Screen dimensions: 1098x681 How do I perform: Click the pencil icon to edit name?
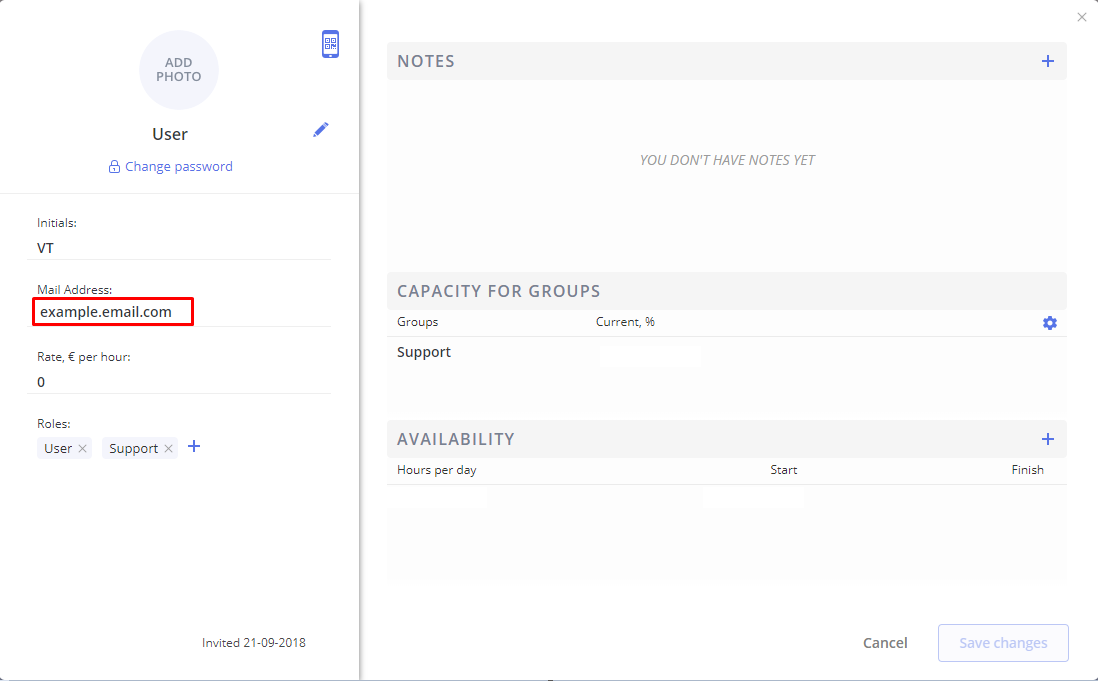321,129
